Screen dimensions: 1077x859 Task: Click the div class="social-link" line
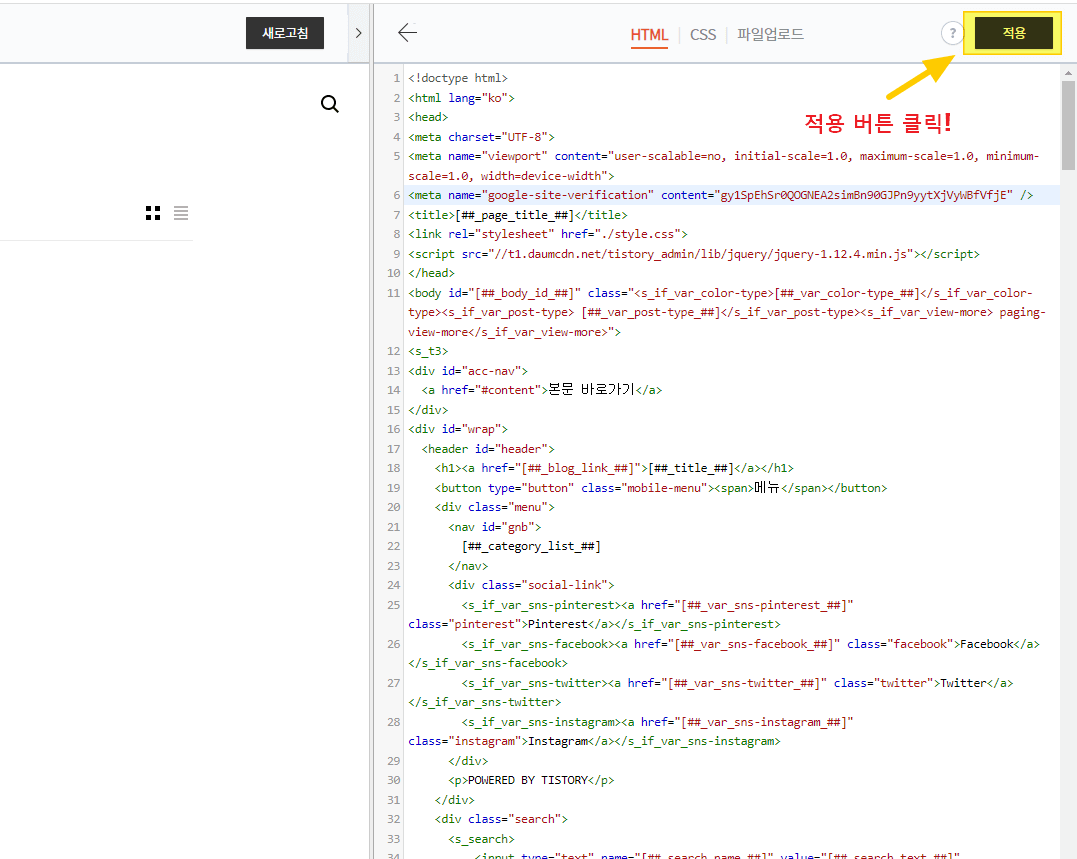[531, 586]
